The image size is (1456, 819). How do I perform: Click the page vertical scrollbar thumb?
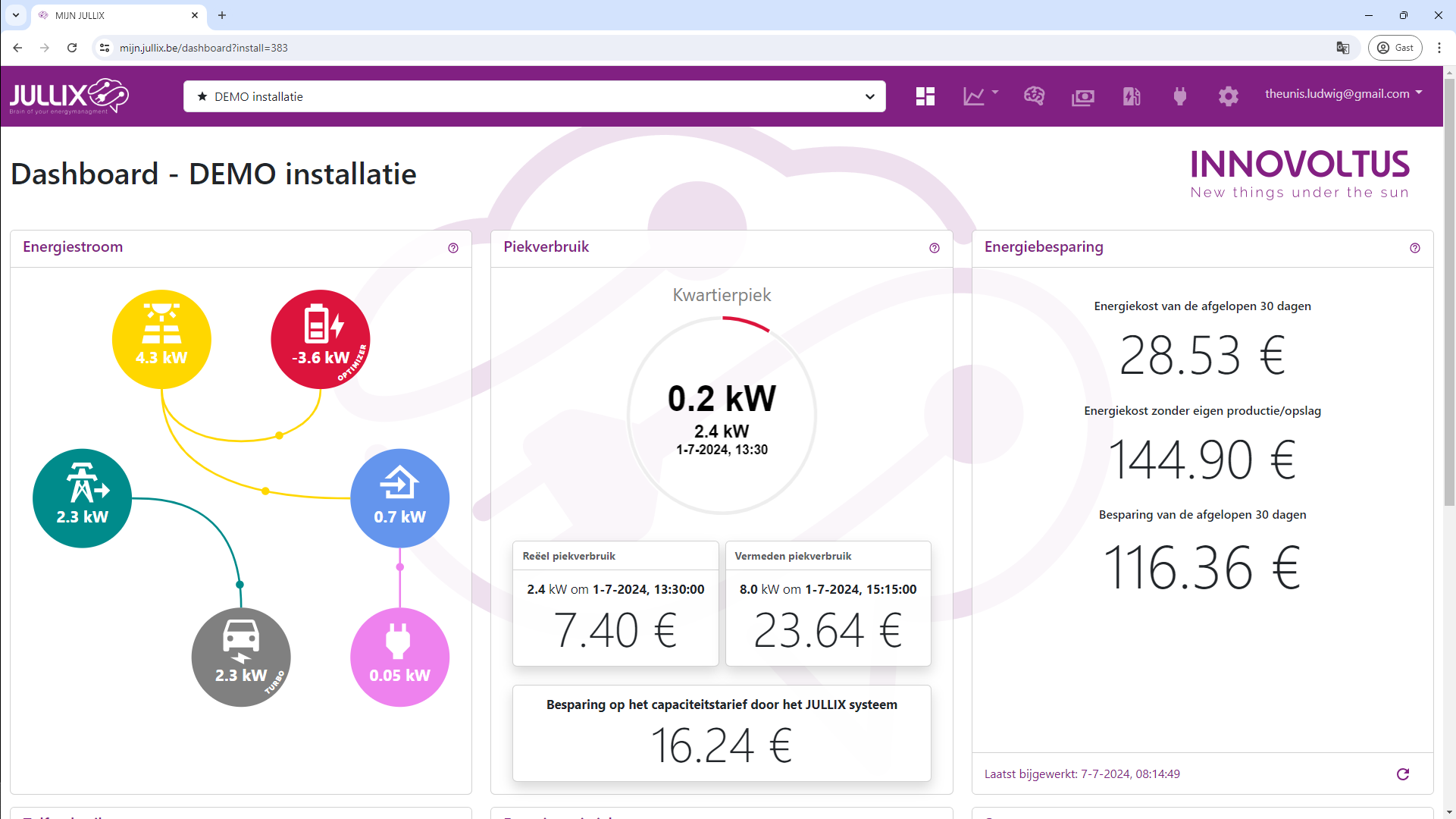coord(1449,292)
